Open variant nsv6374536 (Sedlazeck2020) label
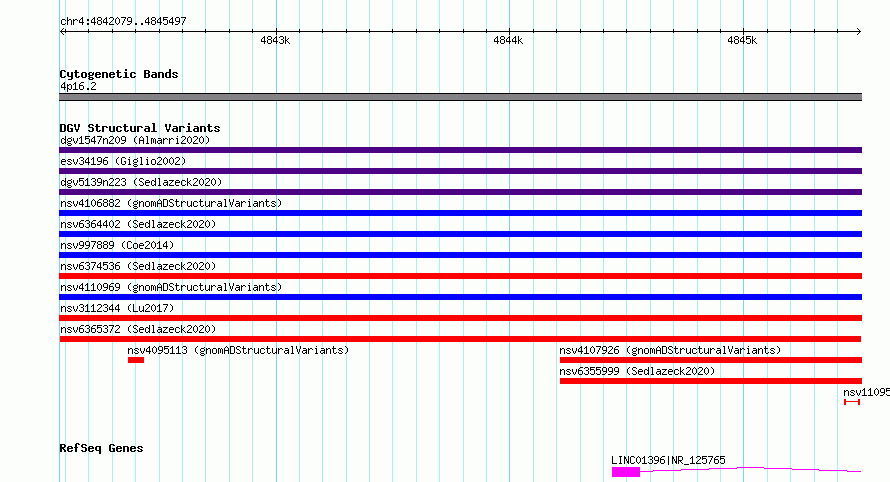The image size is (890, 482). pyautogui.click(x=138, y=266)
